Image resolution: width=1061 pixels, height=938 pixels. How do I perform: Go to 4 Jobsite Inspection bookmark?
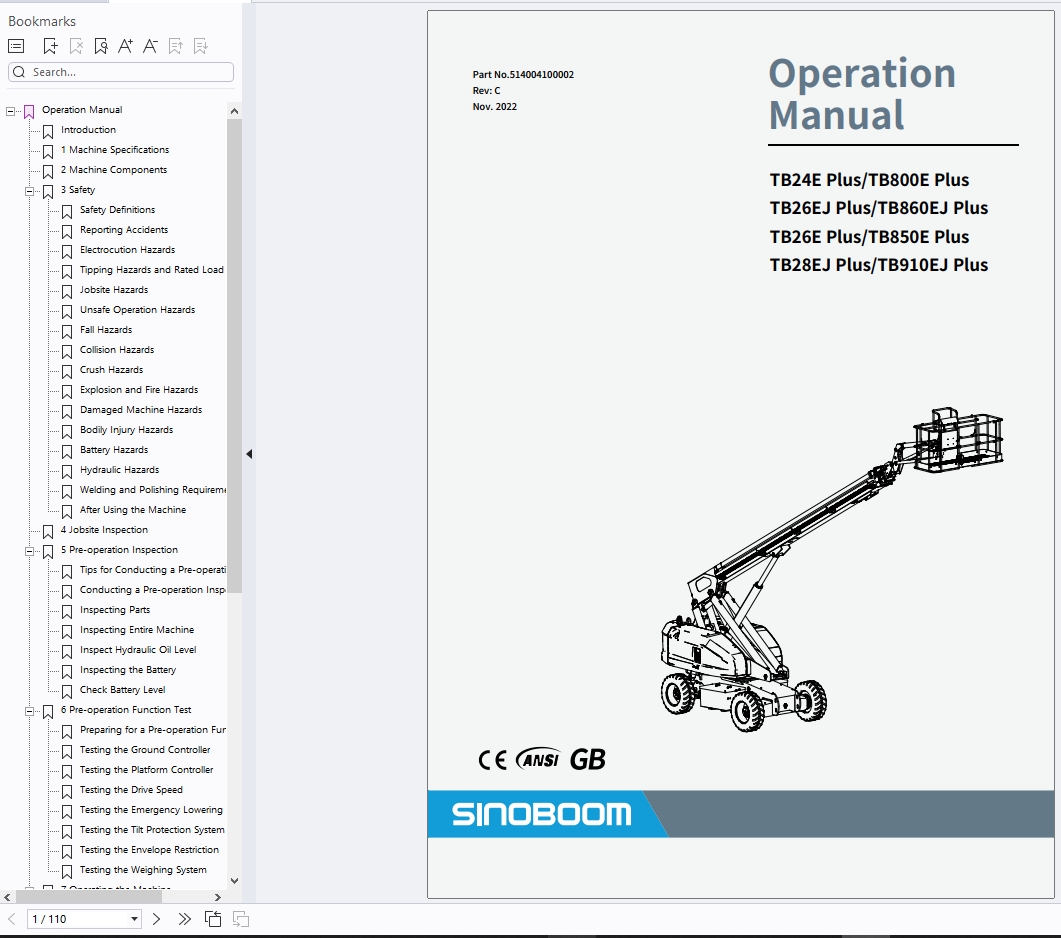(104, 530)
